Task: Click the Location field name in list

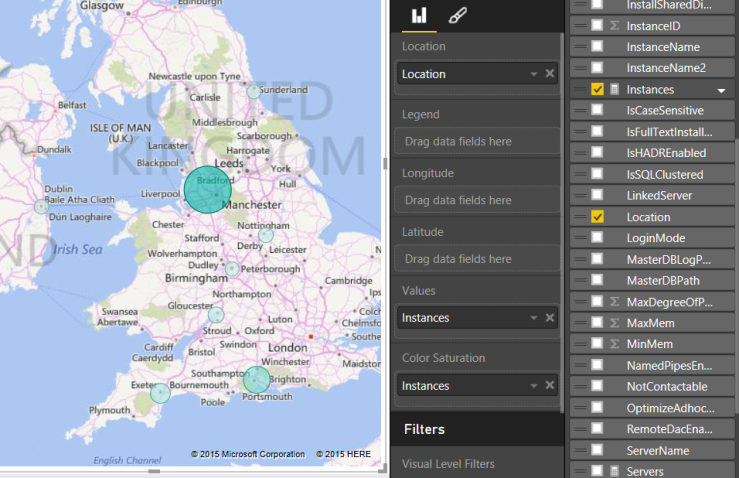Action: pyautogui.click(x=648, y=217)
